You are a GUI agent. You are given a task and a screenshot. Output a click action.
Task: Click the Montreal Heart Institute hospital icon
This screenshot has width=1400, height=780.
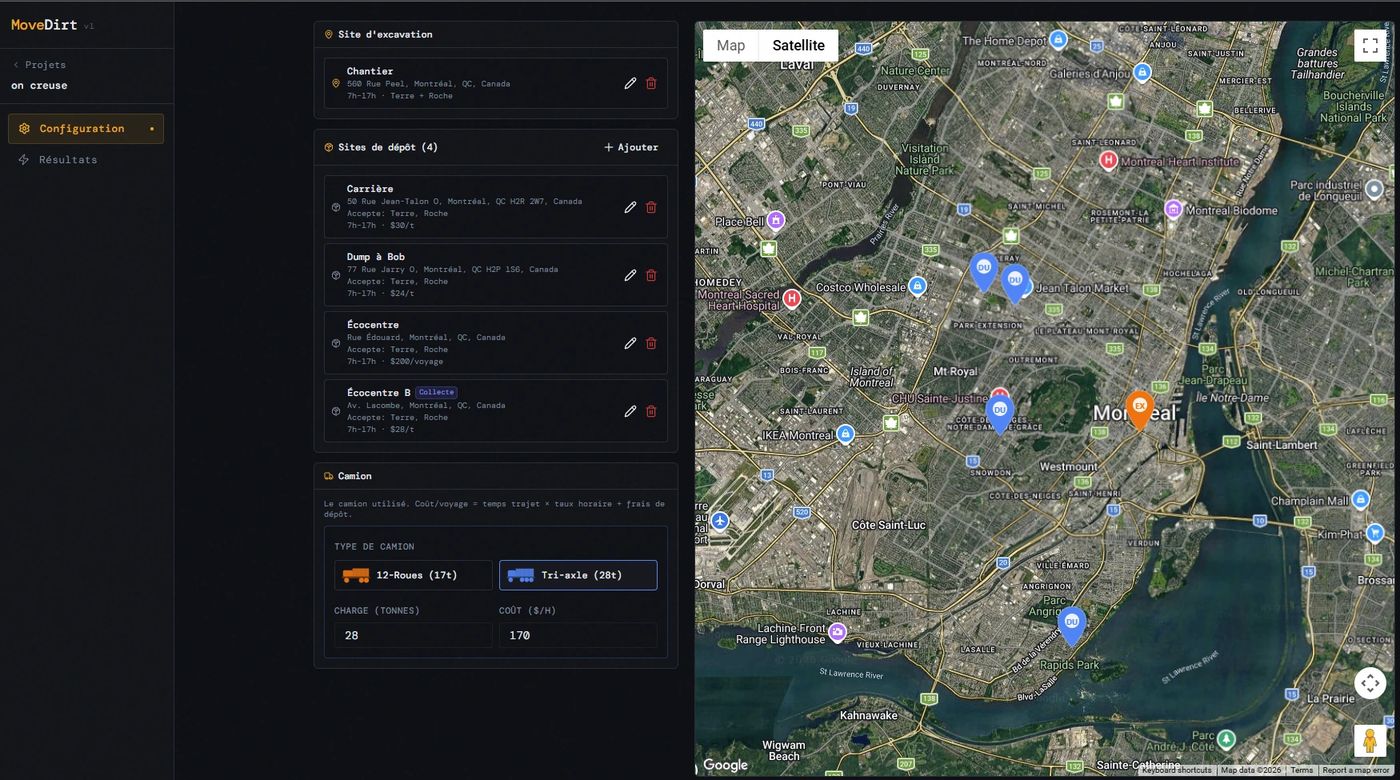pyautogui.click(x=1108, y=159)
